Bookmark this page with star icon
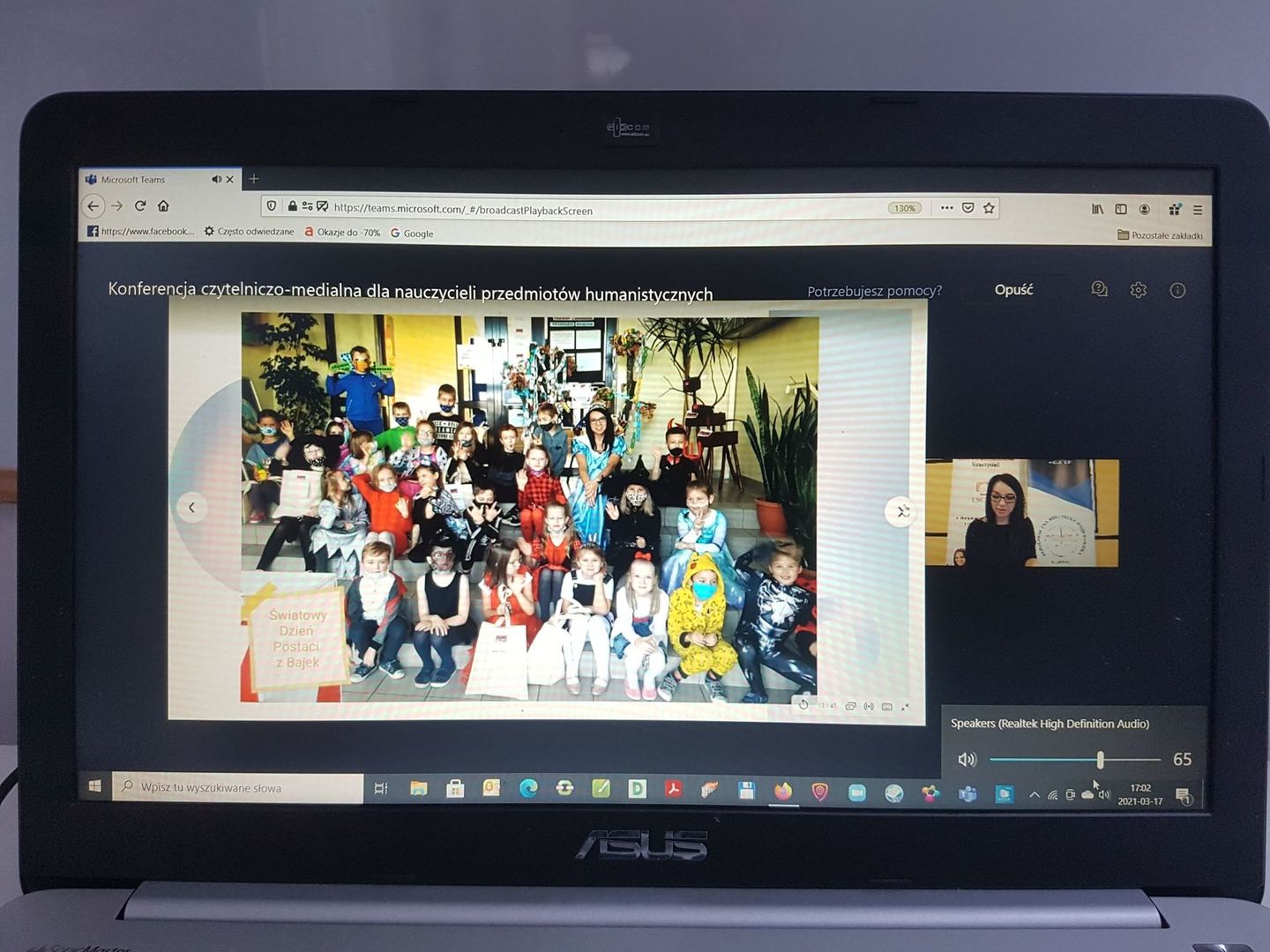 click(989, 208)
